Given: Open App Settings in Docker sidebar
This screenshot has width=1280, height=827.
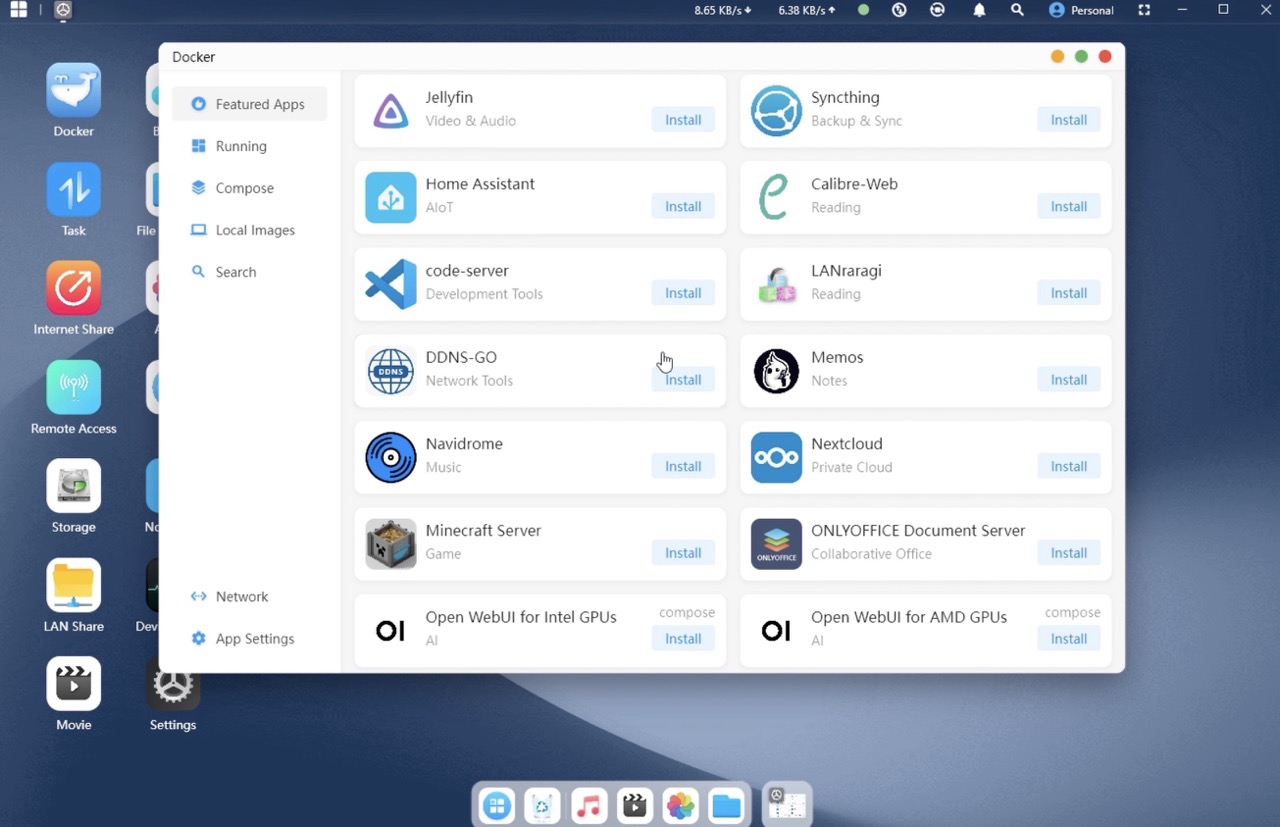Looking at the screenshot, I should pos(254,638).
